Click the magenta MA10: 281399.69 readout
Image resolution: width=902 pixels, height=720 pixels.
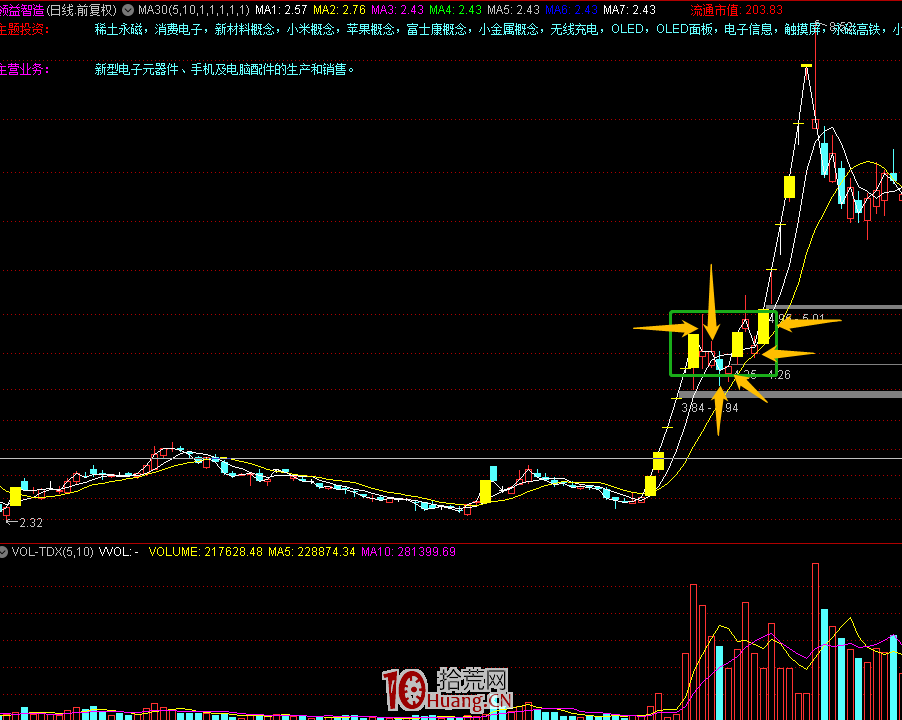pyautogui.click(x=408, y=552)
